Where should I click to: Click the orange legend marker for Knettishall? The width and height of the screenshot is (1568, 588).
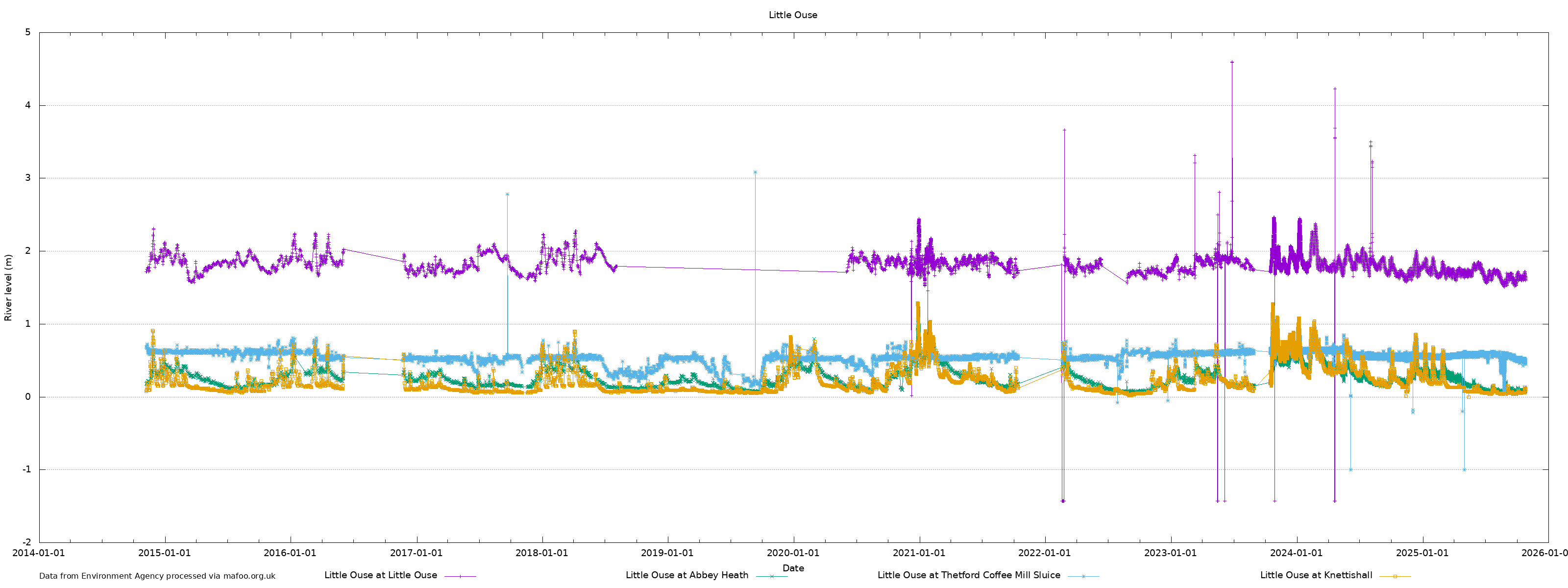1395,576
